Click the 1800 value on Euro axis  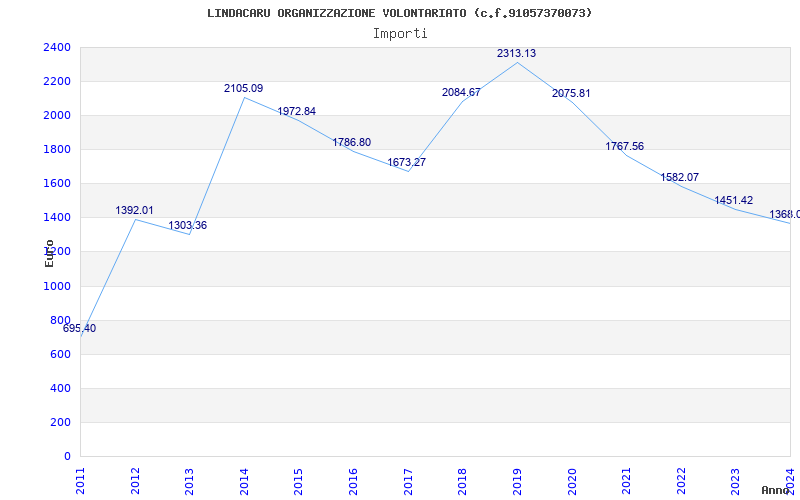pyautogui.click(x=57, y=149)
